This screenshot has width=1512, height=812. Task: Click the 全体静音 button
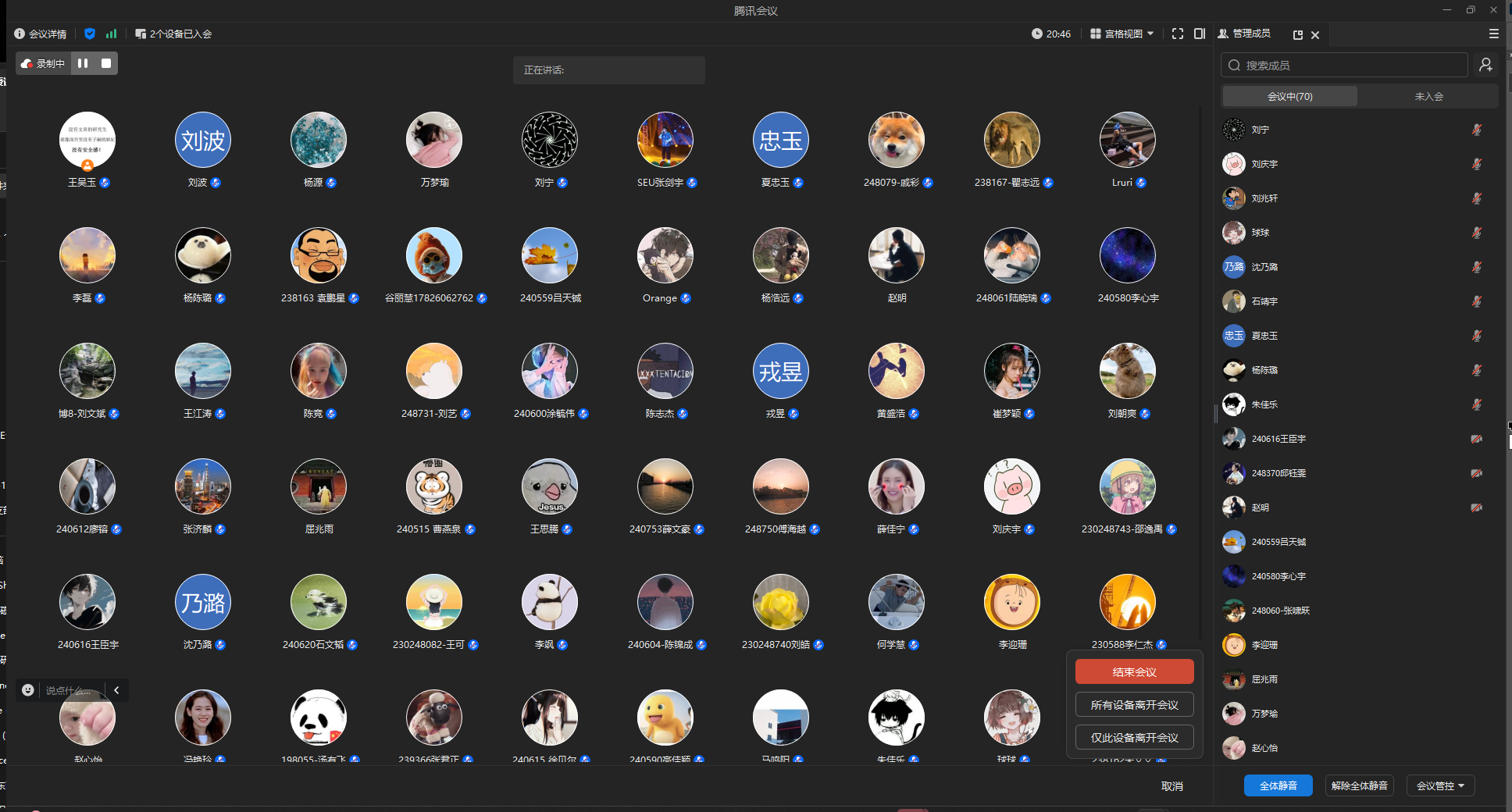pyautogui.click(x=1278, y=785)
